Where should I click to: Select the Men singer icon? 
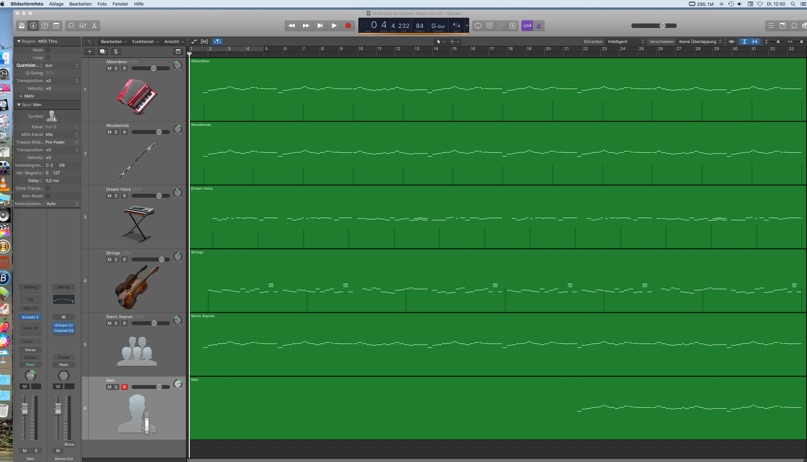click(137, 414)
